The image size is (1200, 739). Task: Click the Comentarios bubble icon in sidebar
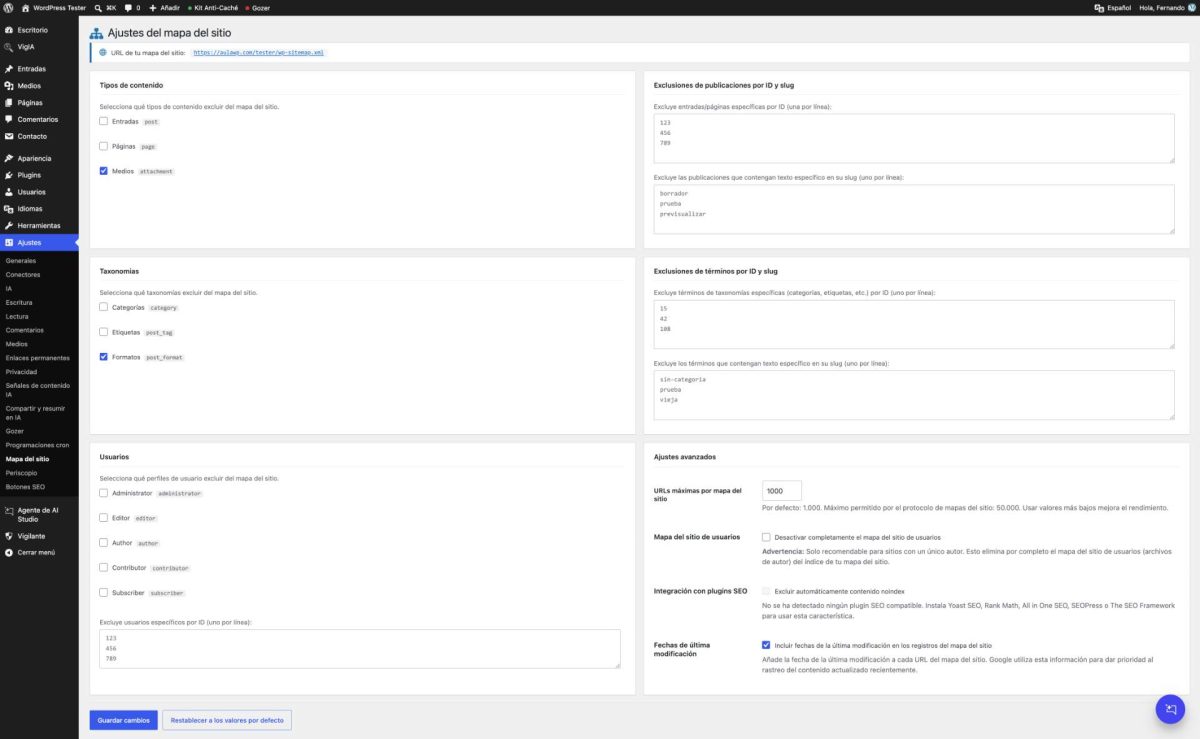click(9, 120)
